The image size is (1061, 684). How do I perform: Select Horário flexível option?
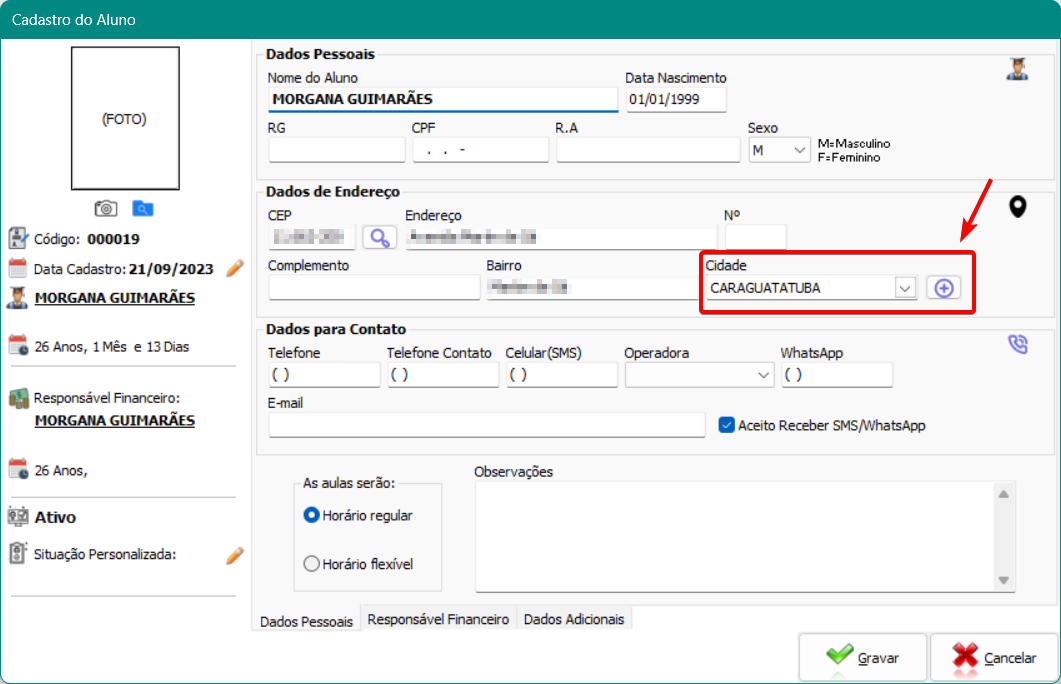click(x=311, y=564)
